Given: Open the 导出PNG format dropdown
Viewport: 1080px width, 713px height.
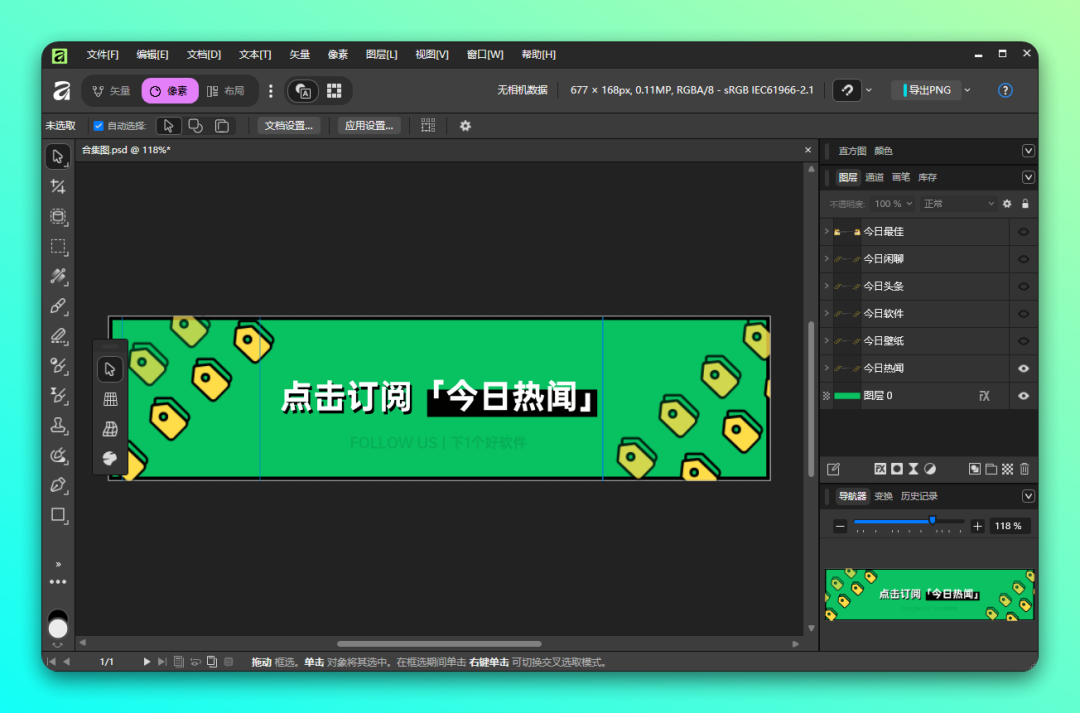Looking at the screenshot, I should (966, 90).
